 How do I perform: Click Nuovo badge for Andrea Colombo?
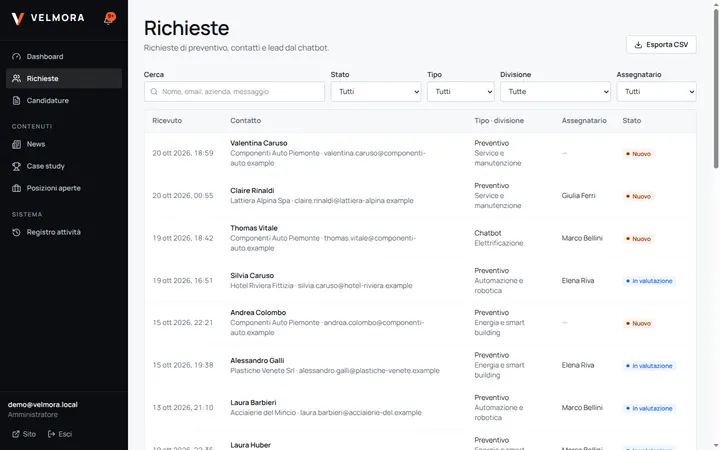638,323
